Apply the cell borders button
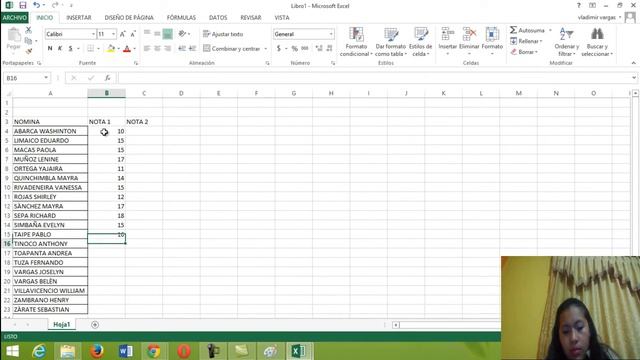Screen dimensions: 640x360 pyautogui.click(x=91, y=49)
